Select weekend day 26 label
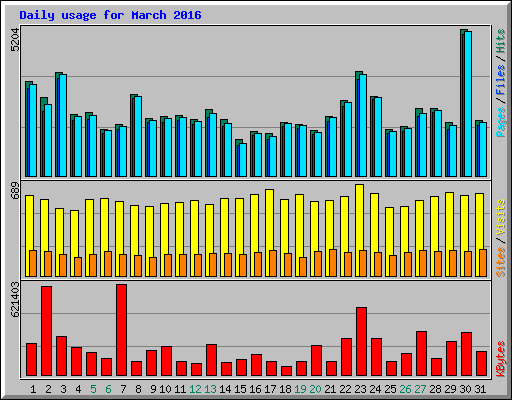This screenshot has height=400, width=512. click(405, 389)
